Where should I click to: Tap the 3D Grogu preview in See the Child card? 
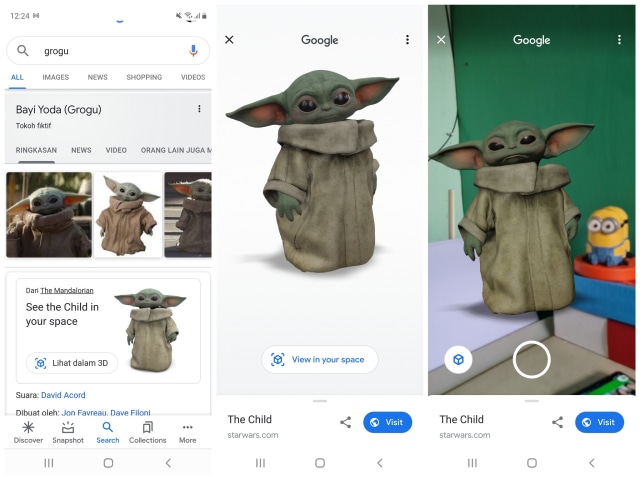pos(151,329)
